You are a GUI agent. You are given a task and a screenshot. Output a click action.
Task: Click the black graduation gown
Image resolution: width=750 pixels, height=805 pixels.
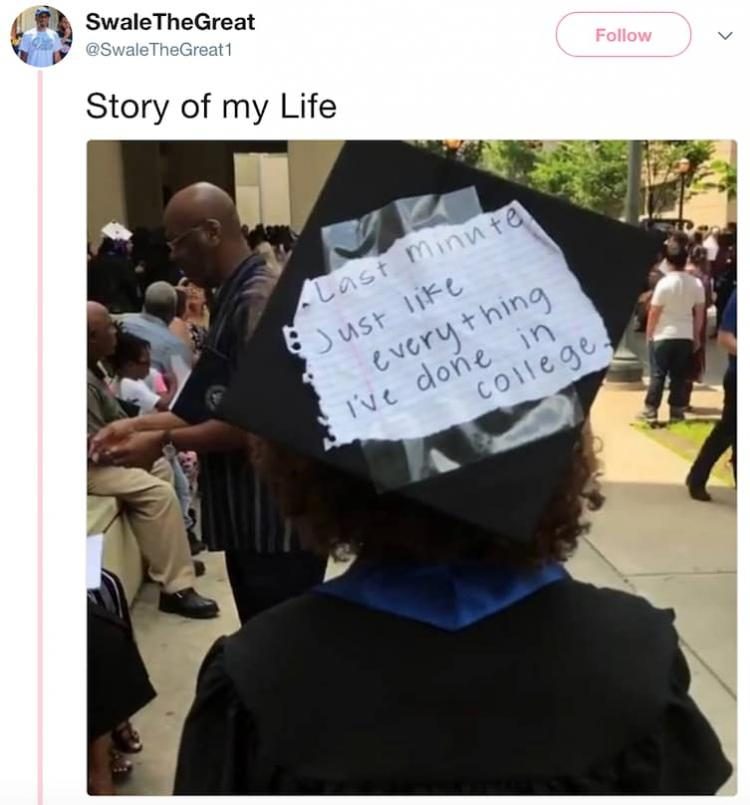click(452, 693)
